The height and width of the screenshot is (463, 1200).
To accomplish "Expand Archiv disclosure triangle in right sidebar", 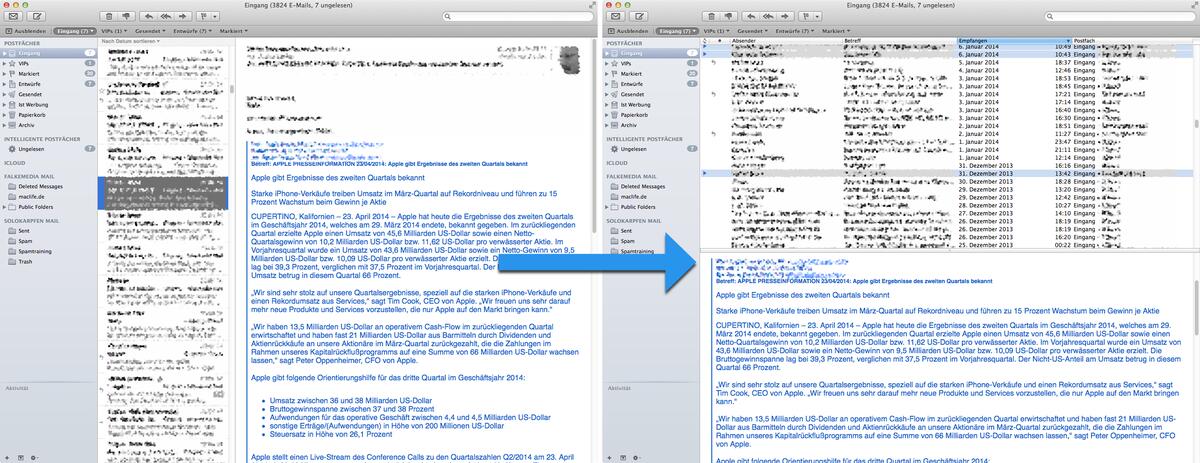I will click(x=609, y=125).
